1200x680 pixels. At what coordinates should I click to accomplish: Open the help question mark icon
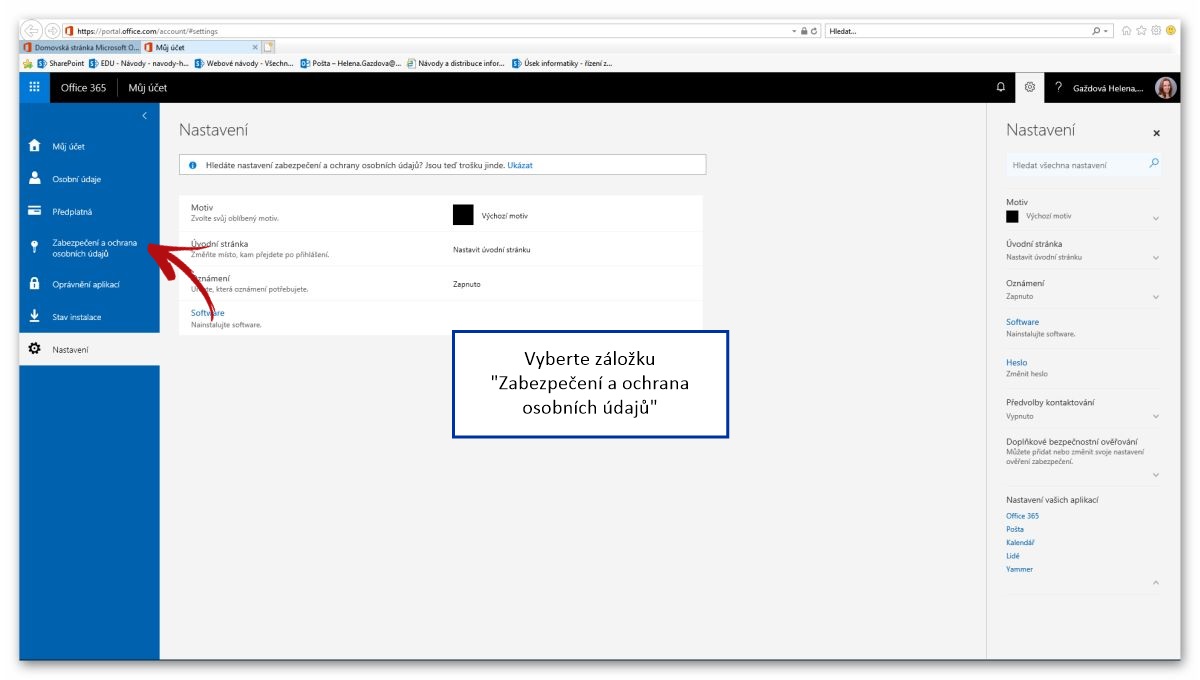tap(1058, 88)
